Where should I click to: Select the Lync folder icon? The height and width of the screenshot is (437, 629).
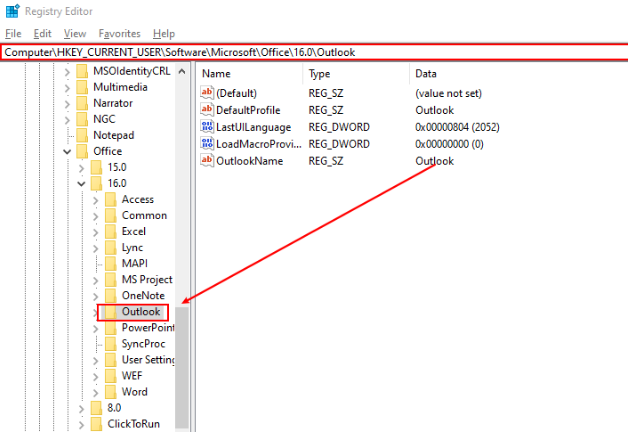(111, 248)
